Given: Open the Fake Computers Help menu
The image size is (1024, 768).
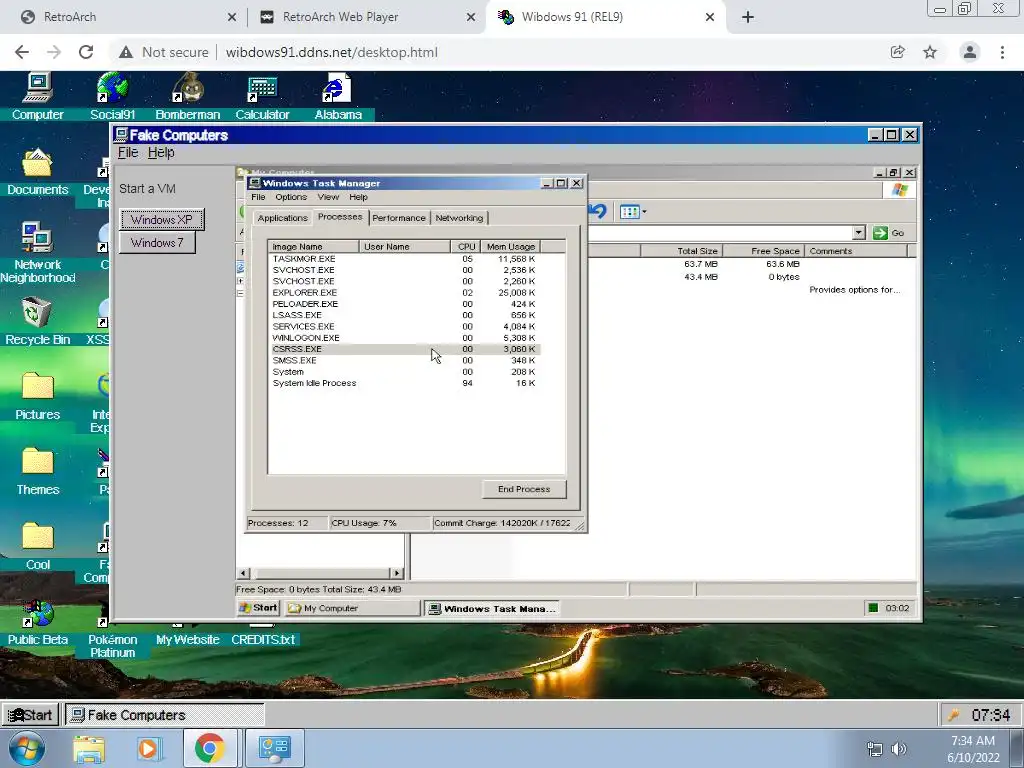Looking at the screenshot, I should (x=161, y=152).
